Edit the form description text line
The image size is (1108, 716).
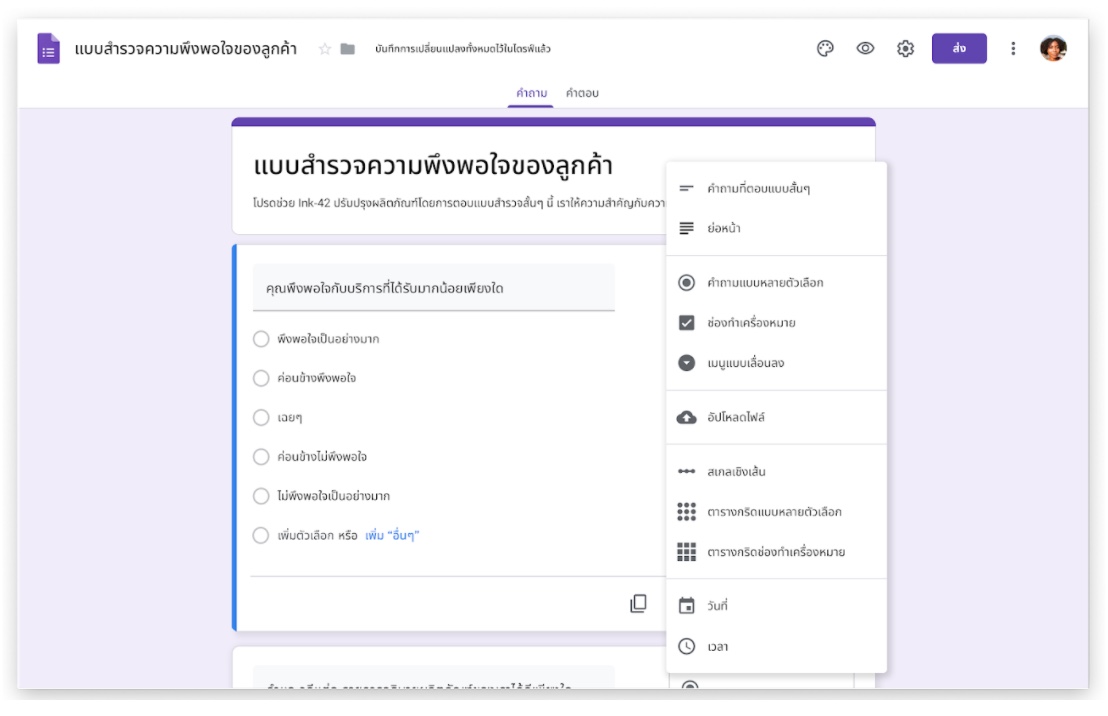459,203
